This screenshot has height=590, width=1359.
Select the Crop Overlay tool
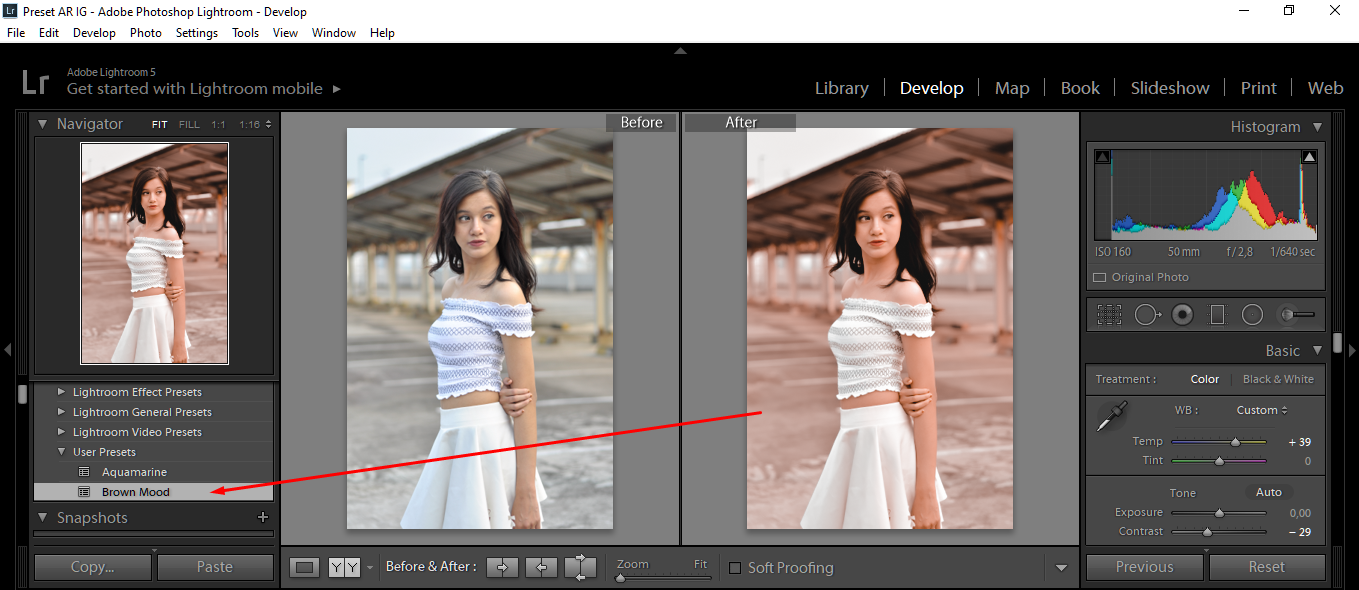tap(1109, 315)
